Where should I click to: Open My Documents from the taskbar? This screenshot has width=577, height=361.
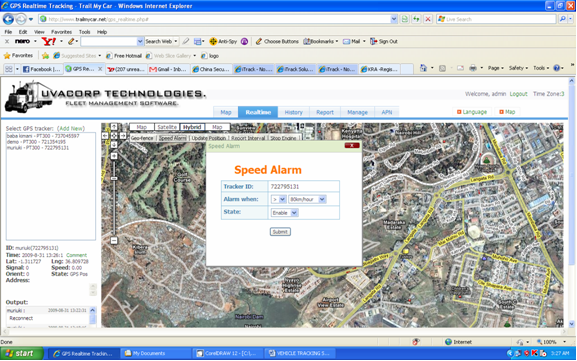click(x=155, y=353)
